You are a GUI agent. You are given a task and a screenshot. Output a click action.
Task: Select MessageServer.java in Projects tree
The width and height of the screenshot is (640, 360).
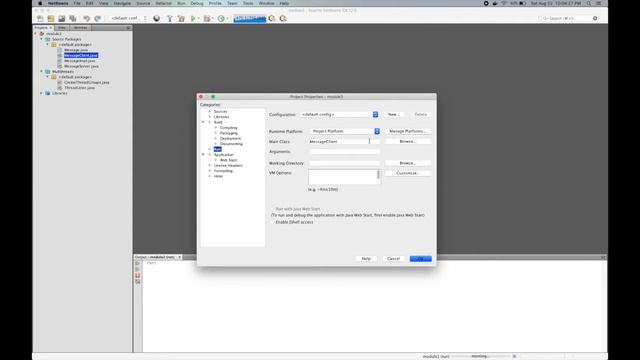click(x=81, y=66)
